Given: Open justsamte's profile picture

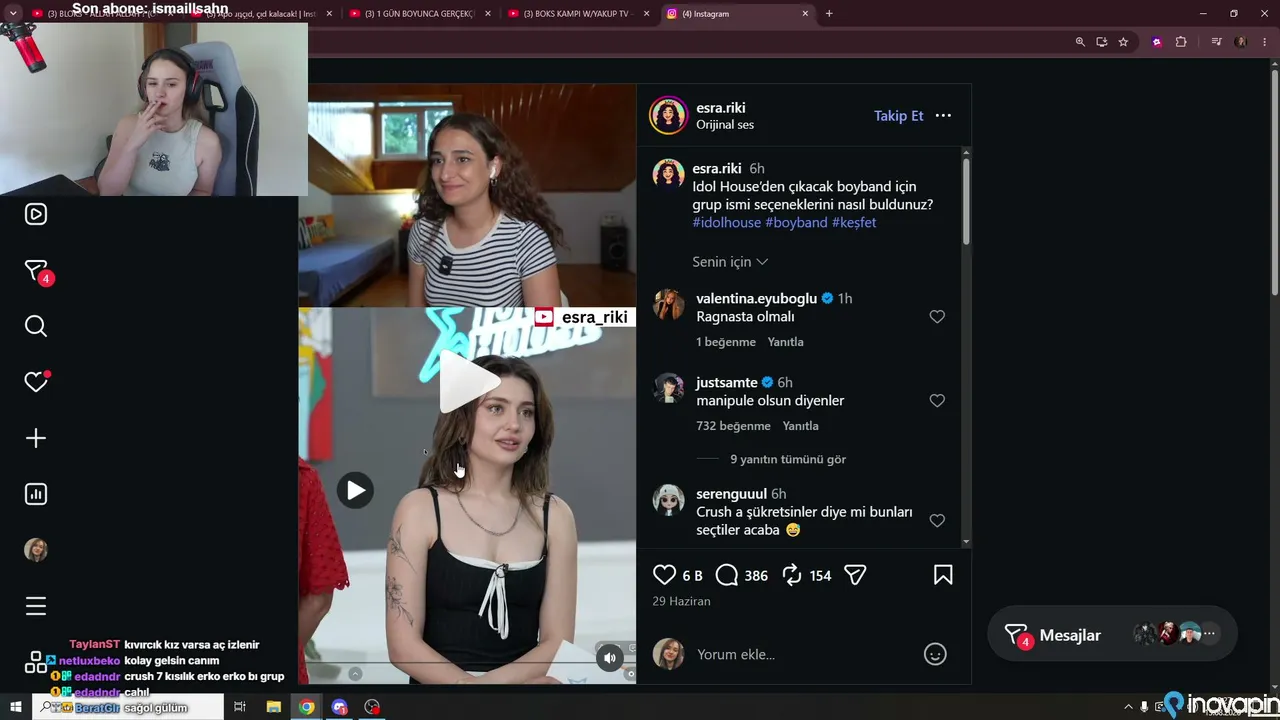Looking at the screenshot, I should click(668, 388).
